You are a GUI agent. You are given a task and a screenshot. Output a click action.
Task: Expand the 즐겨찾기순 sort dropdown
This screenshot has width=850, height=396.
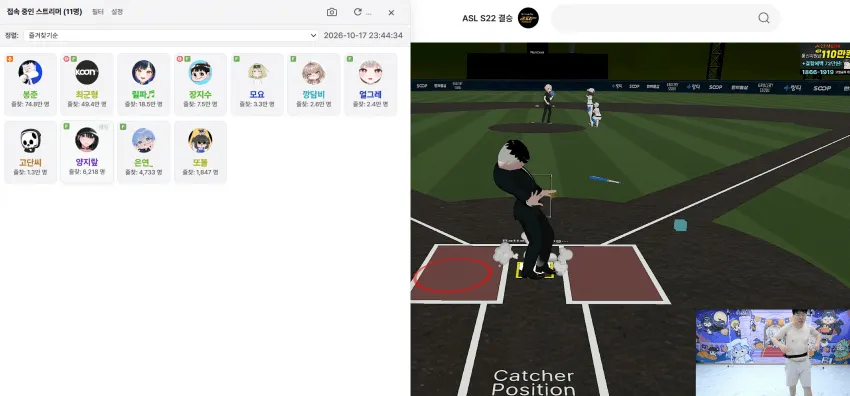[171, 35]
